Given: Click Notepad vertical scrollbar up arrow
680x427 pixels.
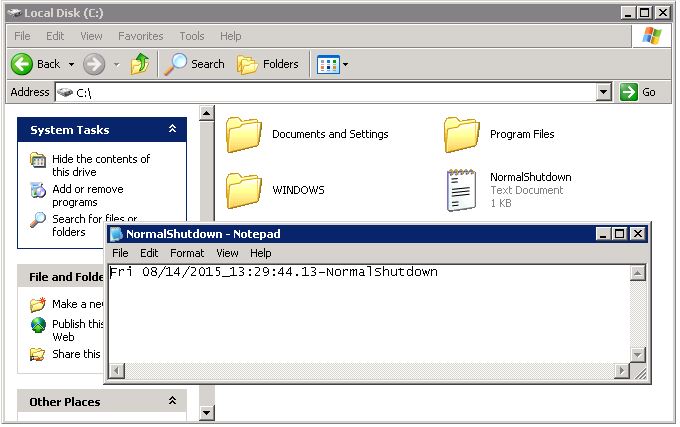Looking at the screenshot, I should [x=638, y=273].
